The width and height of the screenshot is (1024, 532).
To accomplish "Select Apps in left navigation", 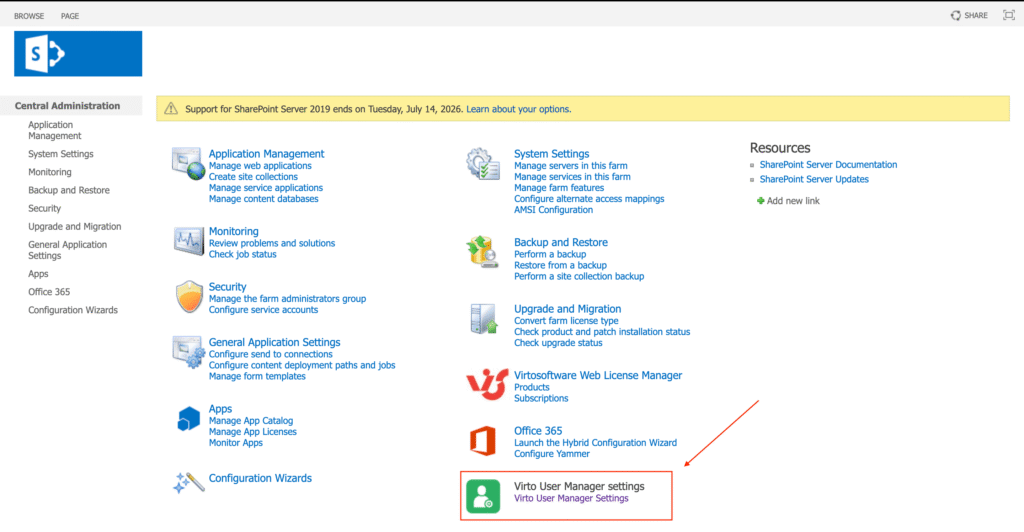I will pos(38,274).
